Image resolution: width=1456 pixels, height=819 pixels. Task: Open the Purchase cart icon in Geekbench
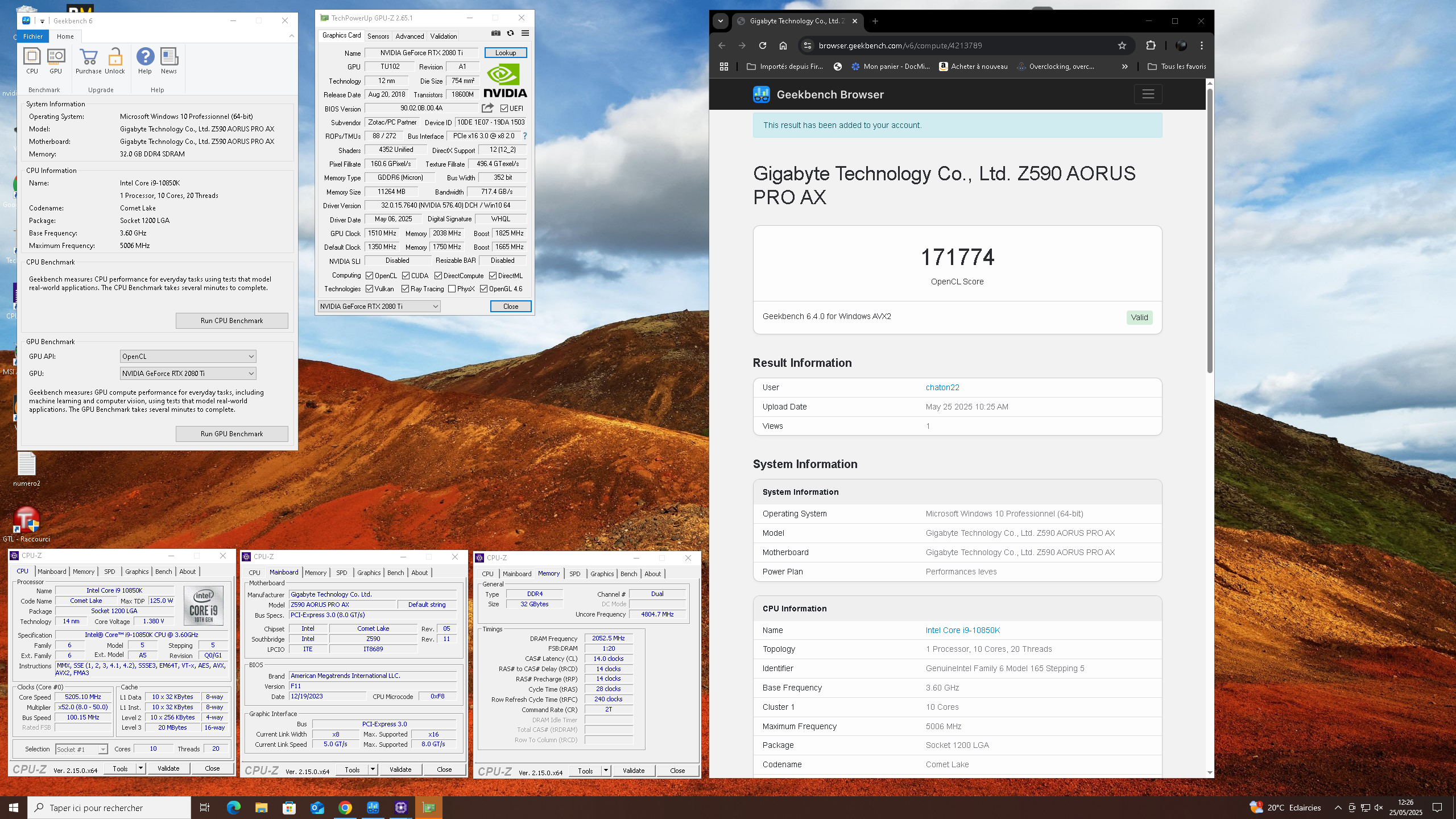[89, 61]
